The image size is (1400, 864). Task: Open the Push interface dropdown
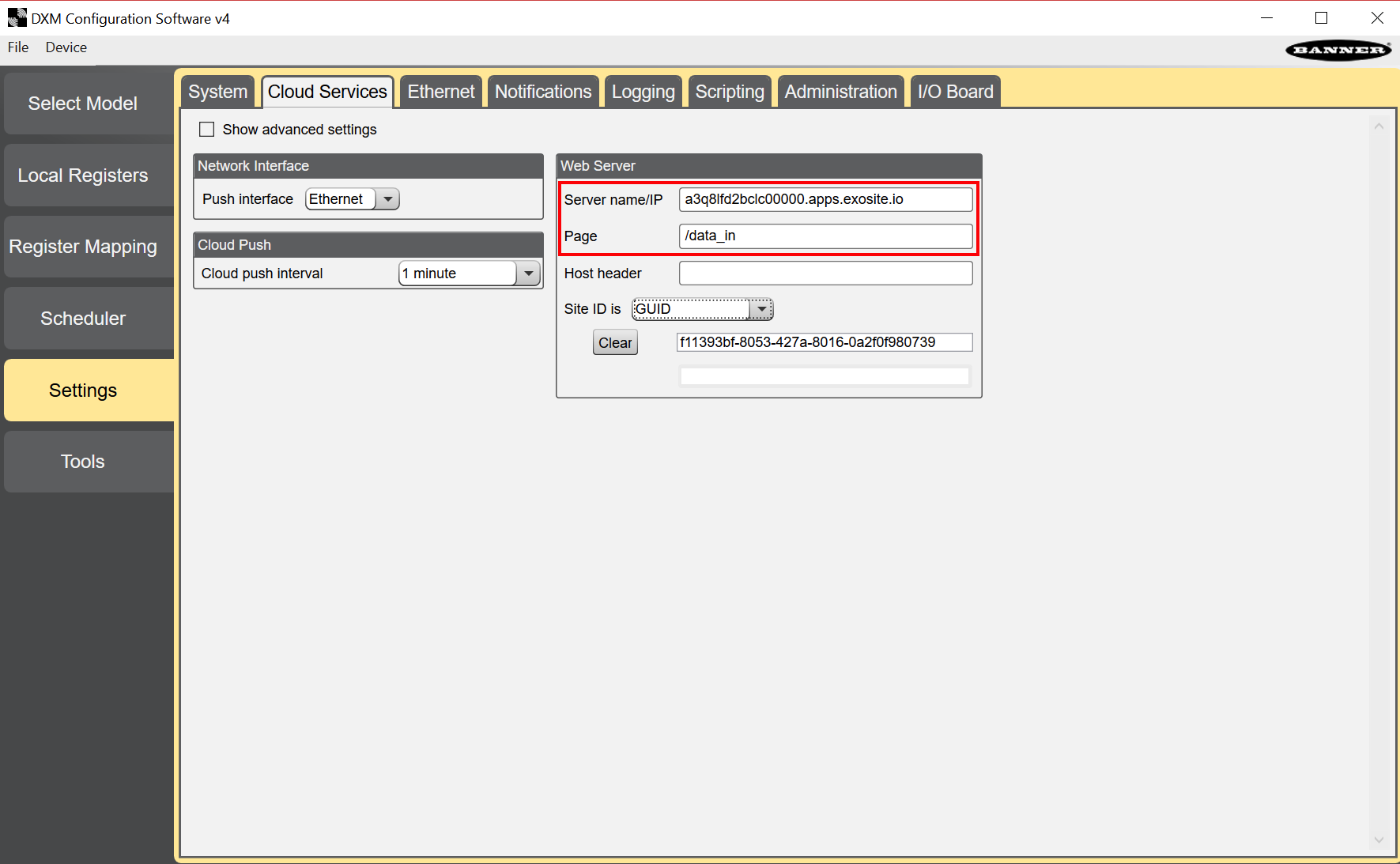click(x=353, y=199)
